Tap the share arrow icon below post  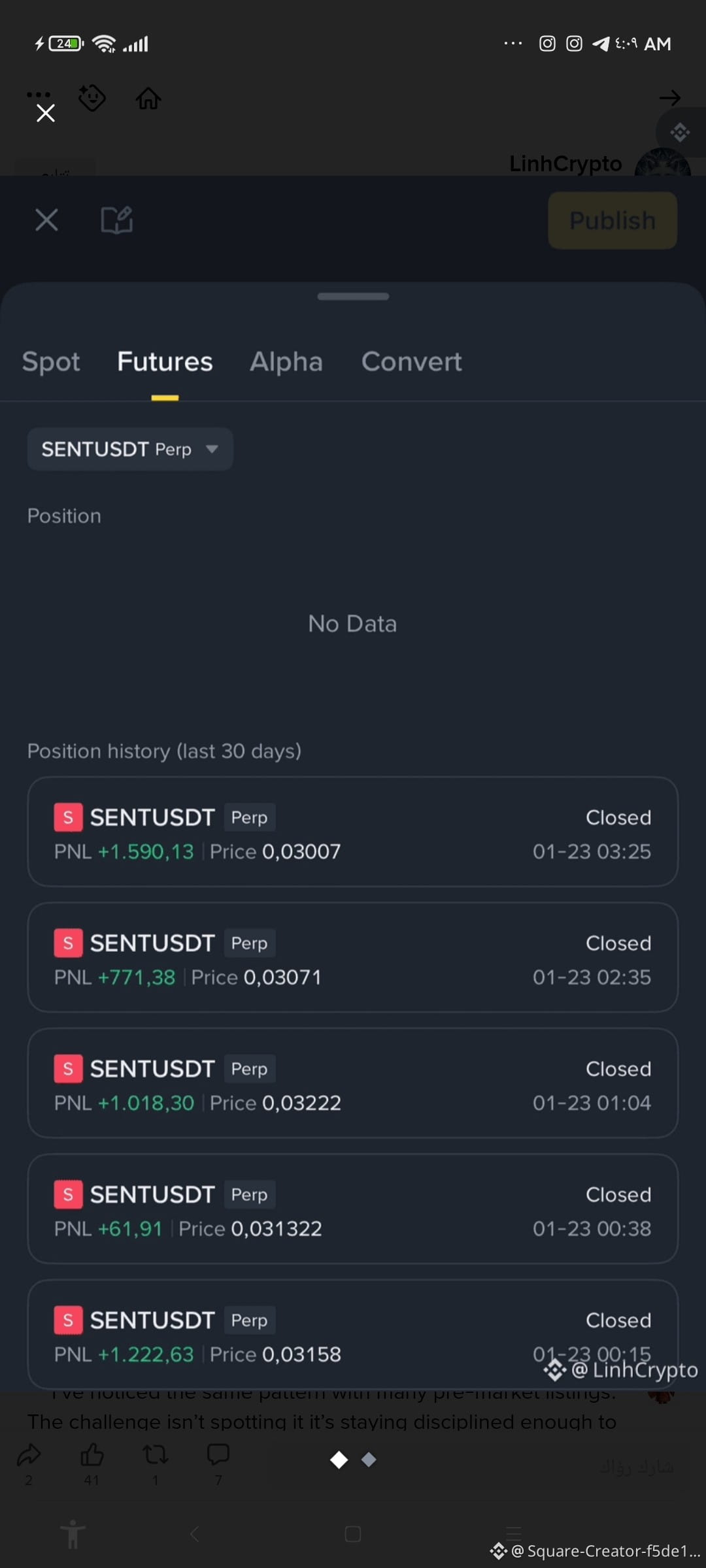tap(29, 1454)
